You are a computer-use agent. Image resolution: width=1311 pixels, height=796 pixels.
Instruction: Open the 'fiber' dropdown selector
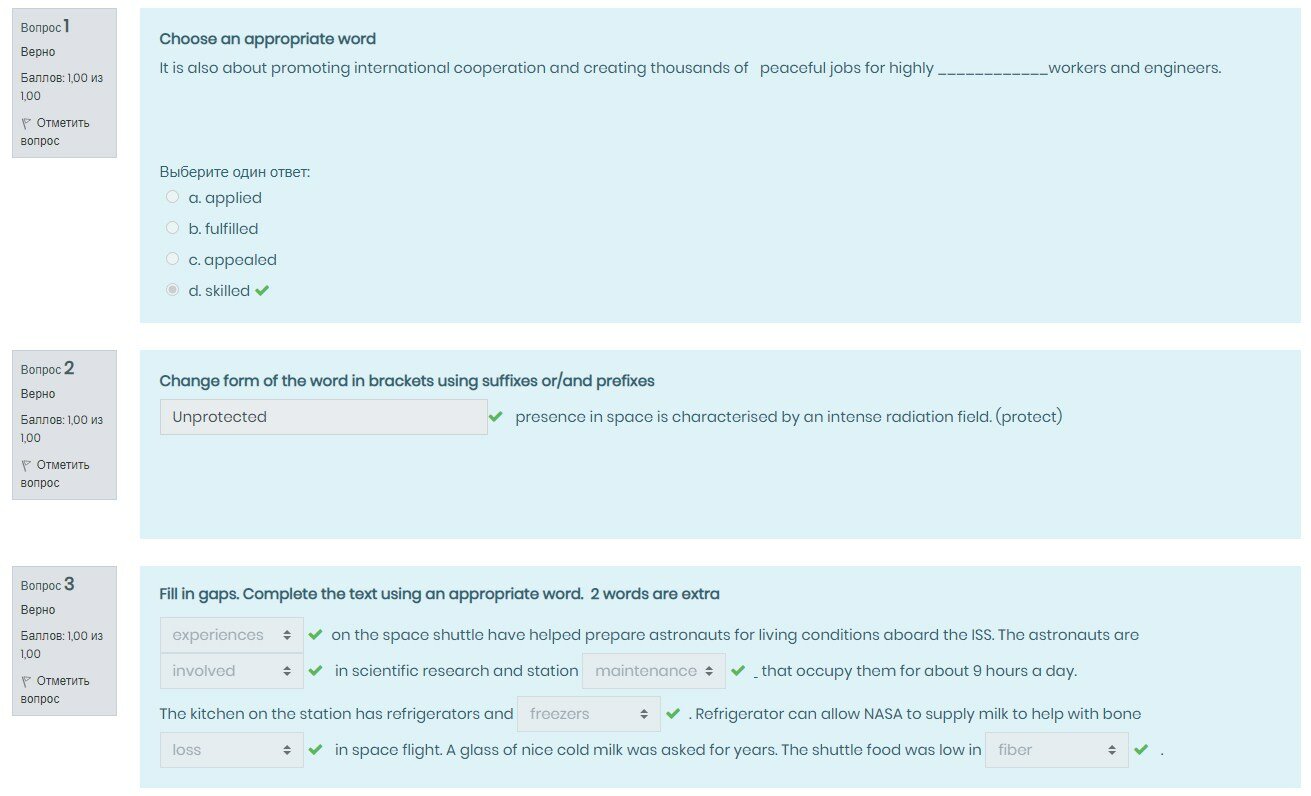pos(1056,750)
